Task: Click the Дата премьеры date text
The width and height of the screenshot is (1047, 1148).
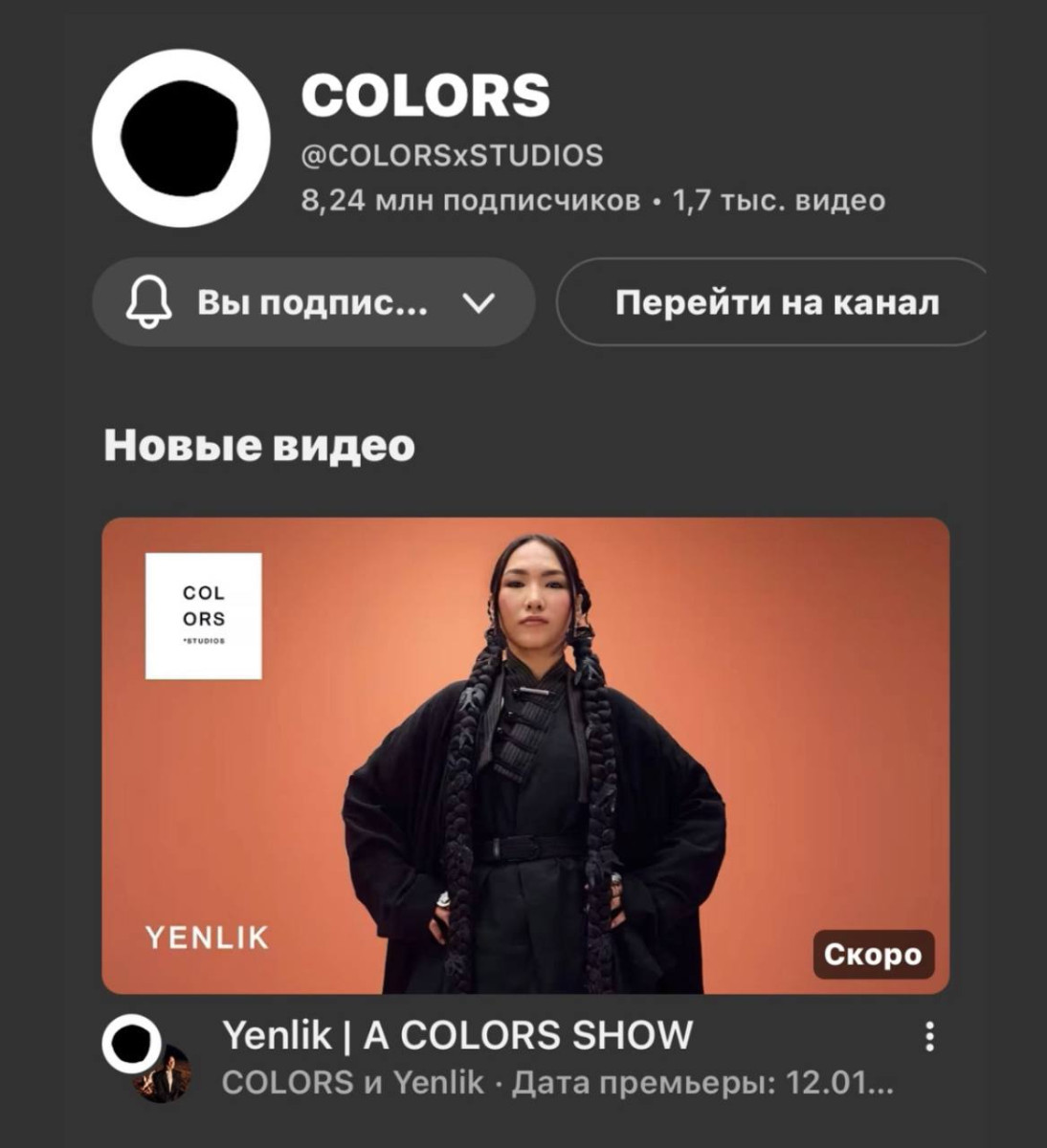Action: tap(703, 1084)
